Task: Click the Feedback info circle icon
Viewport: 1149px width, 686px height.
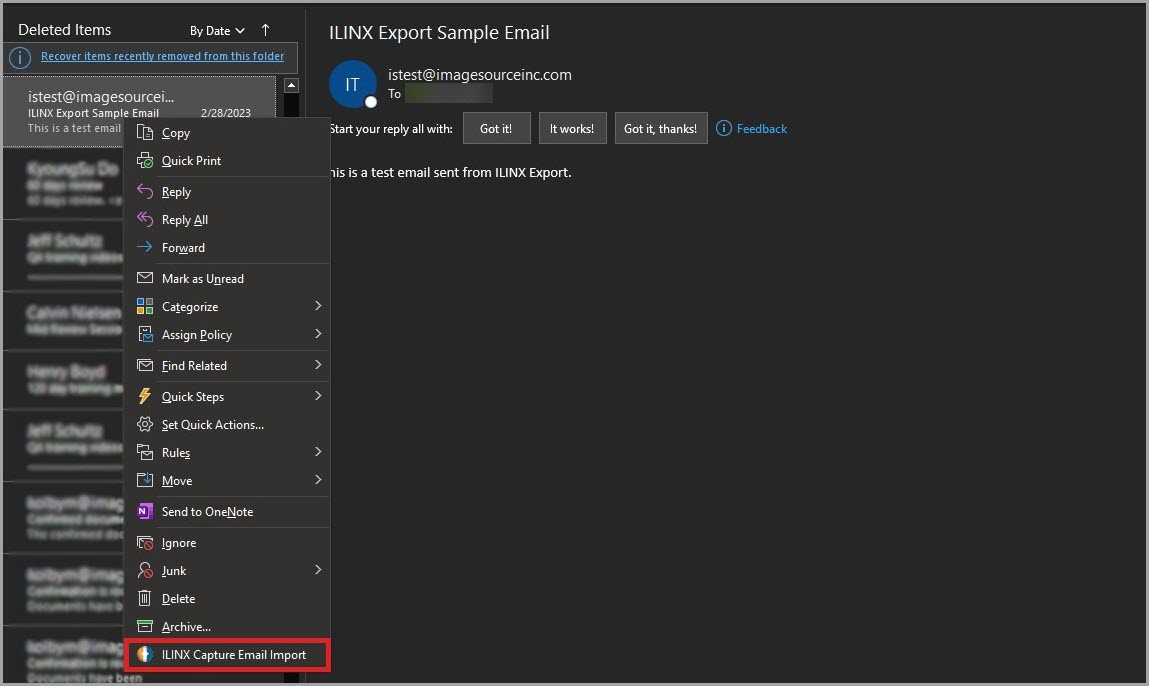Action: 723,128
